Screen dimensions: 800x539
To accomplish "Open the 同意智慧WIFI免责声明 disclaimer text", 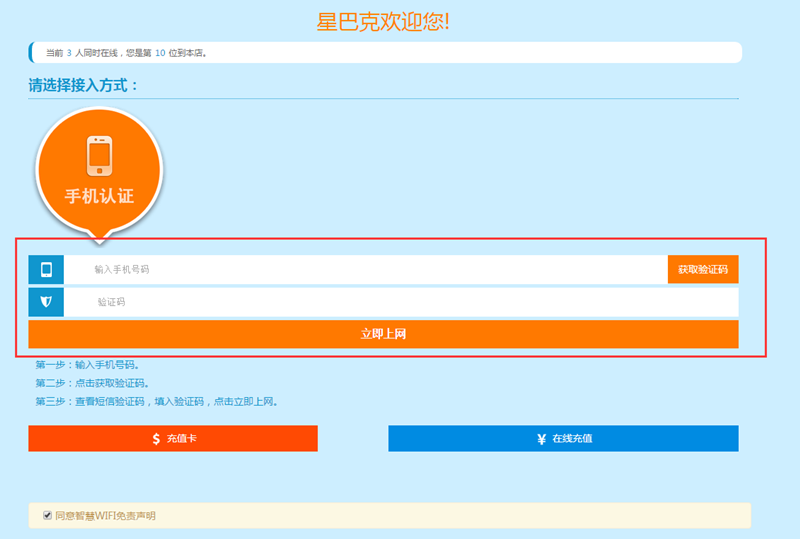I will (x=105, y=516).
